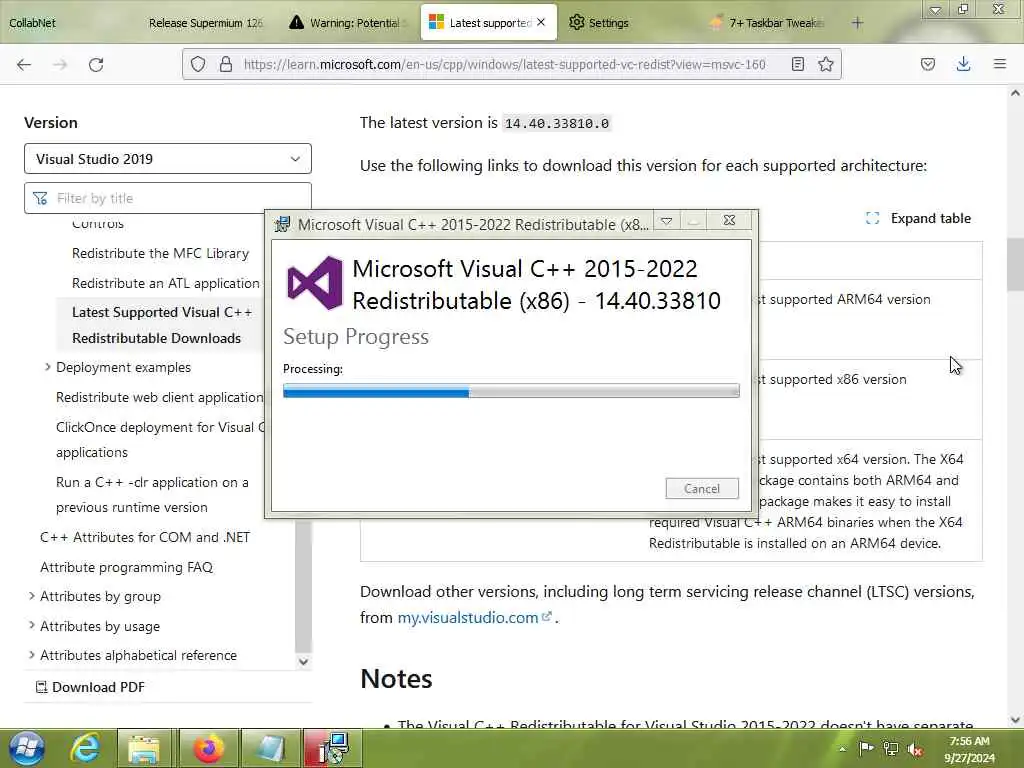Switch to Warning: Potential tab

[350, 23]
